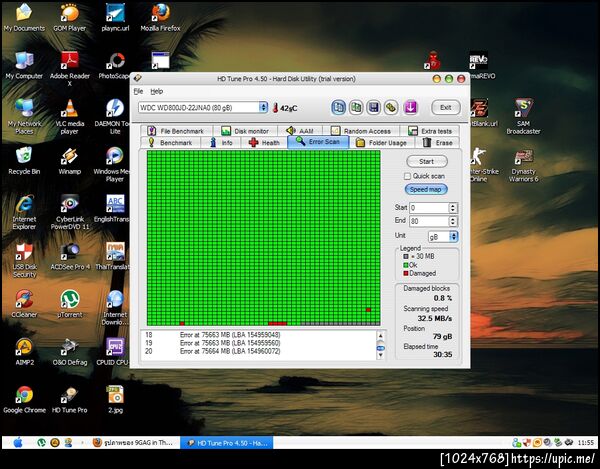The height and width of the screenshot is (469, 600).
Task: Switch to the Extra tests tab
Action: 430,131
